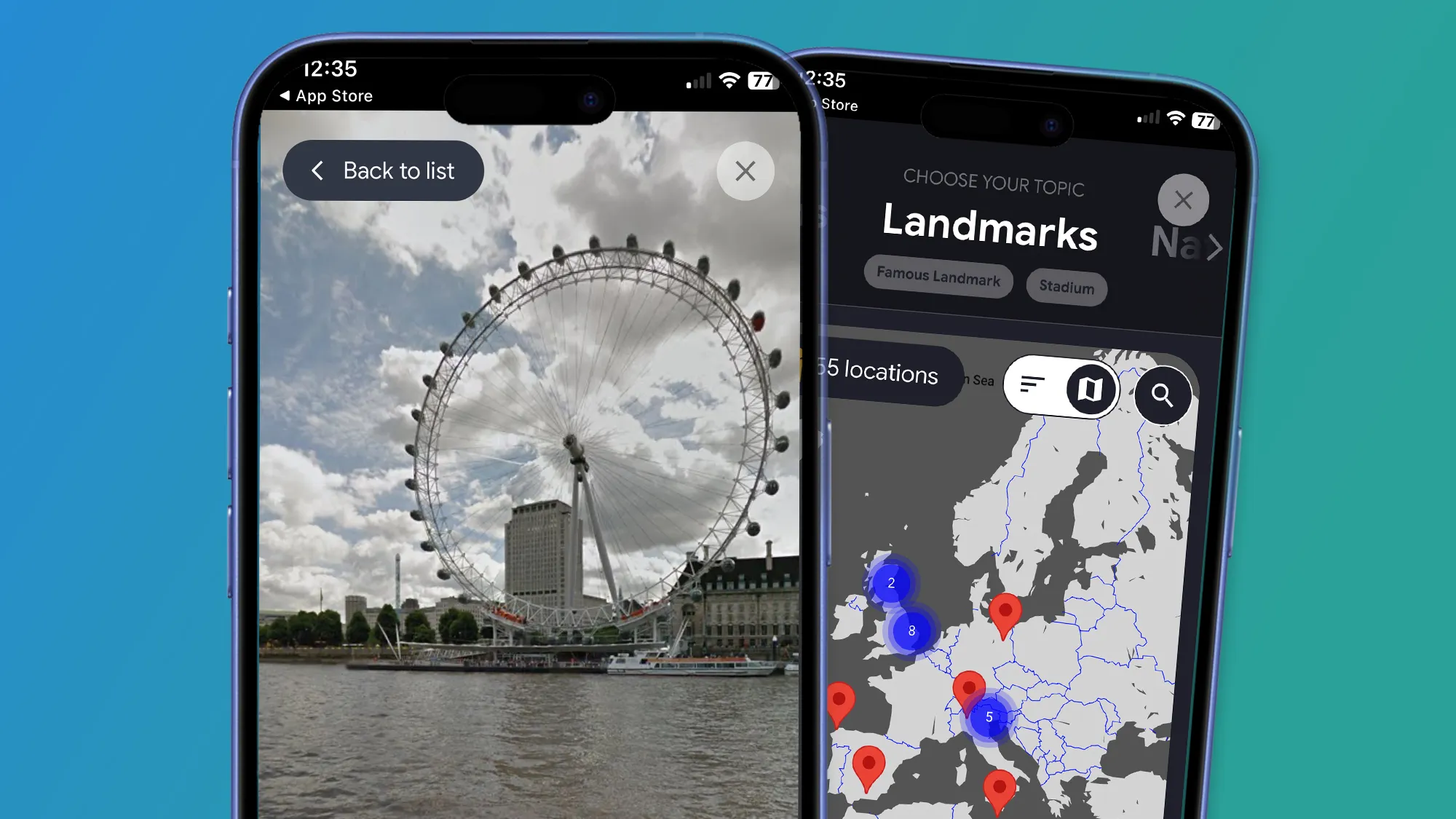
Task: Click the close X button on landmark view
Action: point(743,171)
